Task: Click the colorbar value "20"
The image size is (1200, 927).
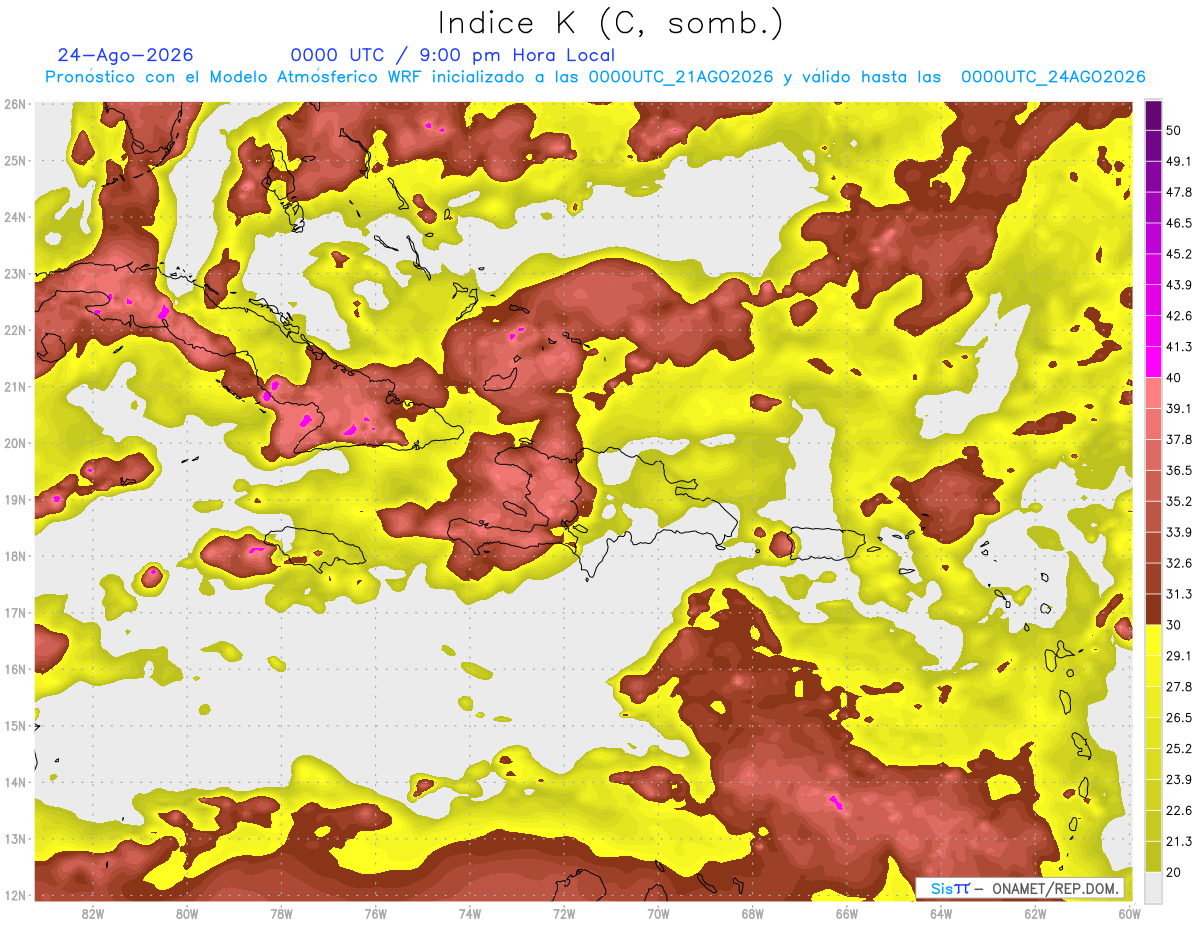Action: (x=1175, y=872)
